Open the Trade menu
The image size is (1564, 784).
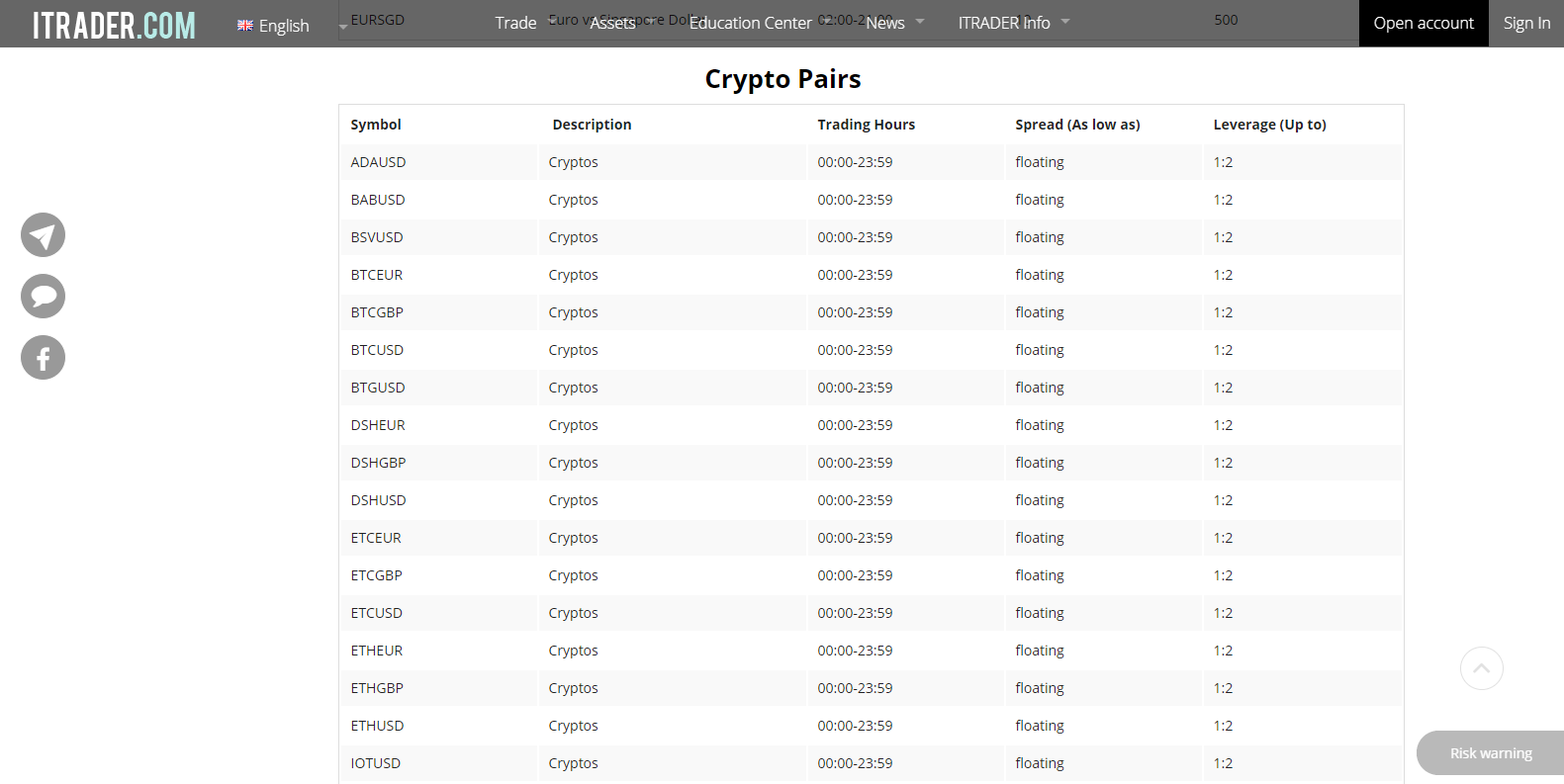[x=515, y=23]
